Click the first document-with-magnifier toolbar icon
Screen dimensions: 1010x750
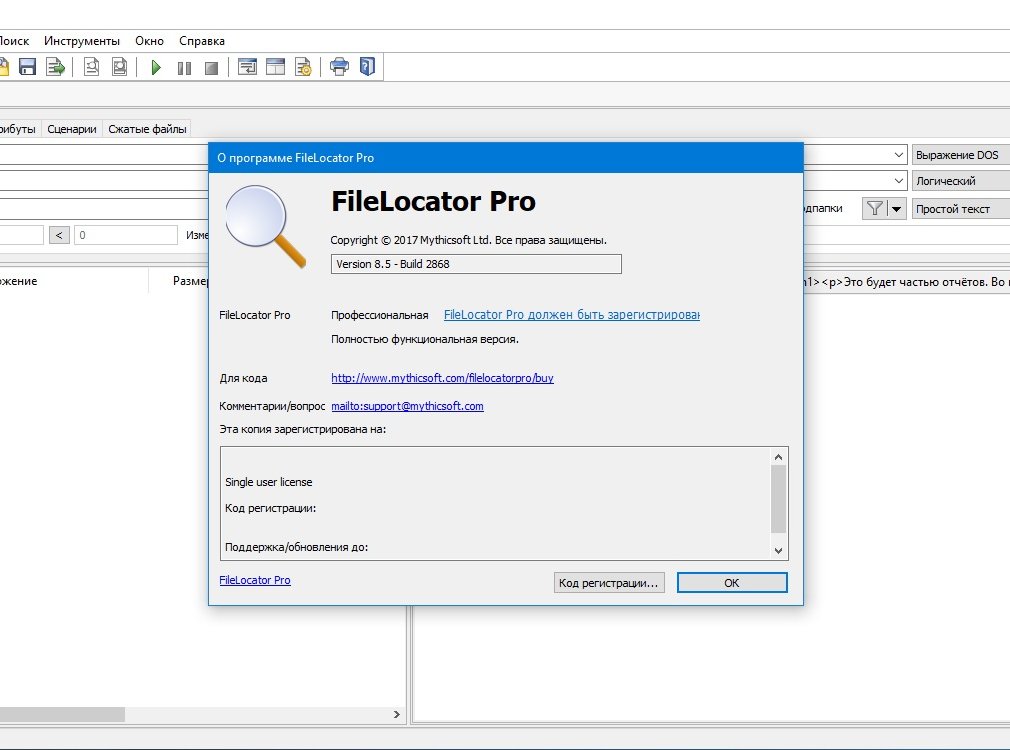pos(91,66)
